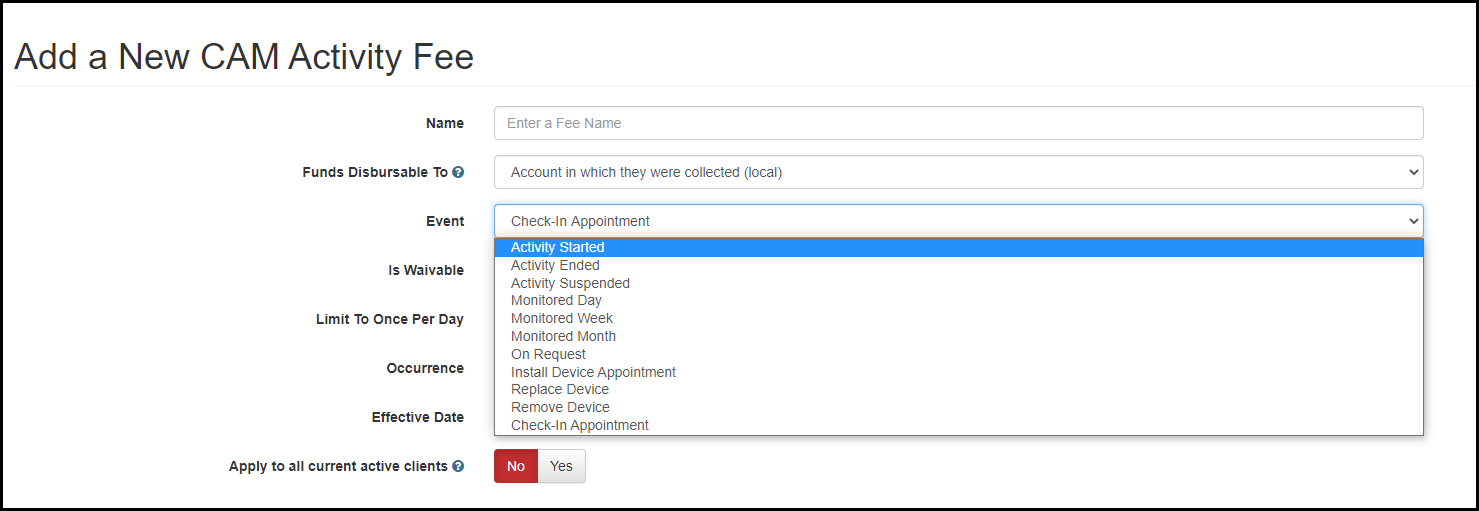Choose Monitored Week event option
This screenshot has height=511, width=1479.
[x=562, y=318]
